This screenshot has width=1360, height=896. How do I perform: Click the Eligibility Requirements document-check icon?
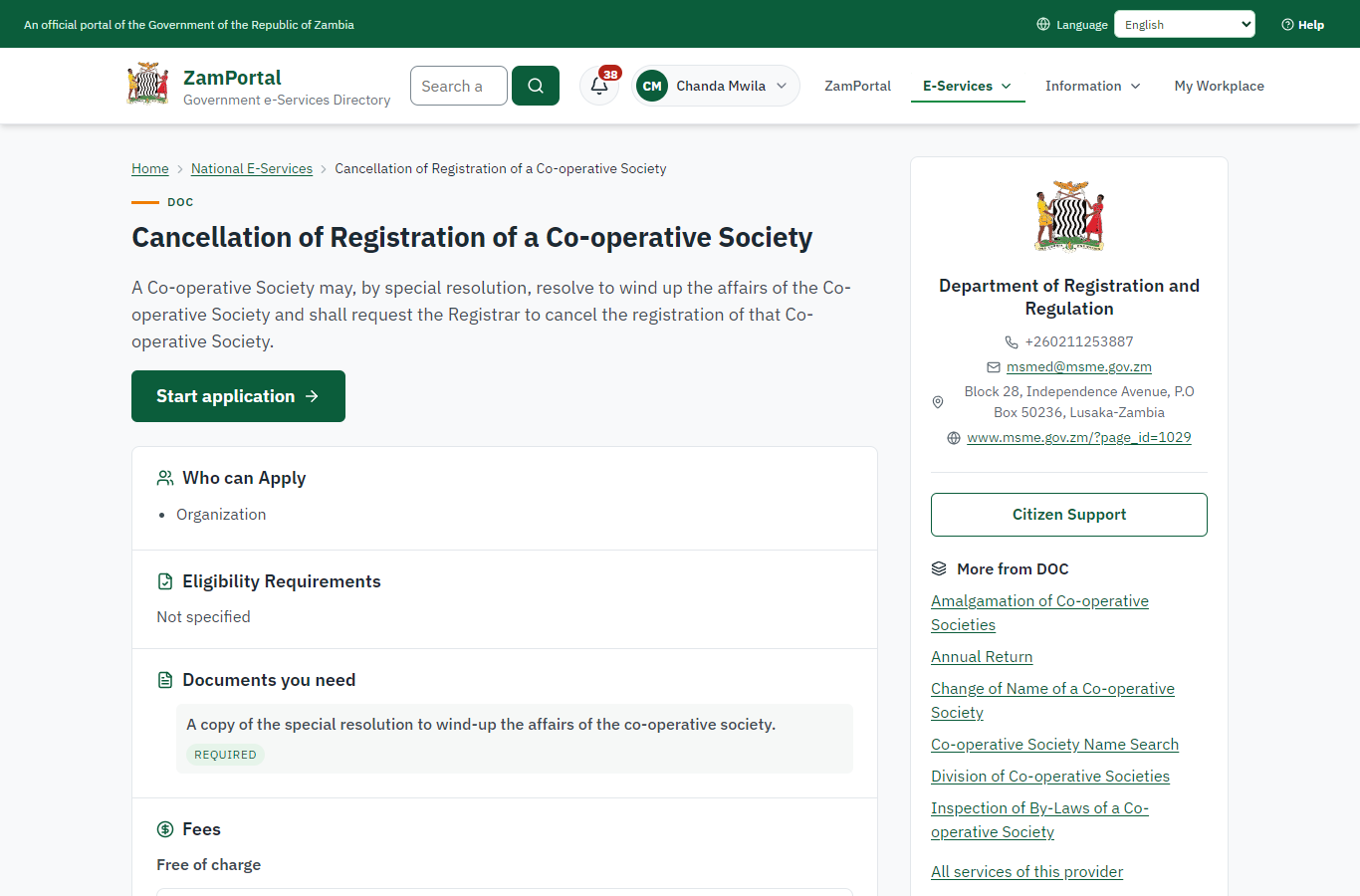tap(165, 581)
